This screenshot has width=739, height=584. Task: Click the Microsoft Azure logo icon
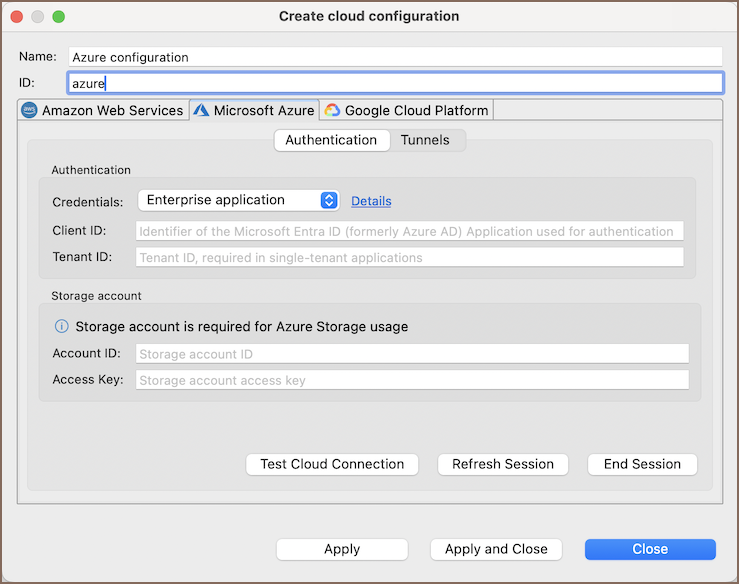coord(201,111)
